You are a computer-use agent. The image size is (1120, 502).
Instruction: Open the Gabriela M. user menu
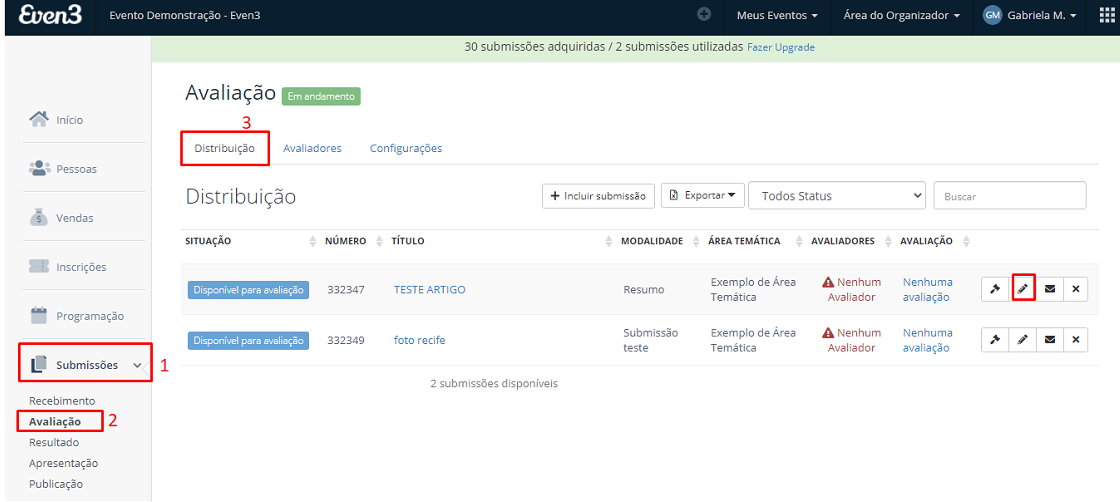tap(1029, 15)
